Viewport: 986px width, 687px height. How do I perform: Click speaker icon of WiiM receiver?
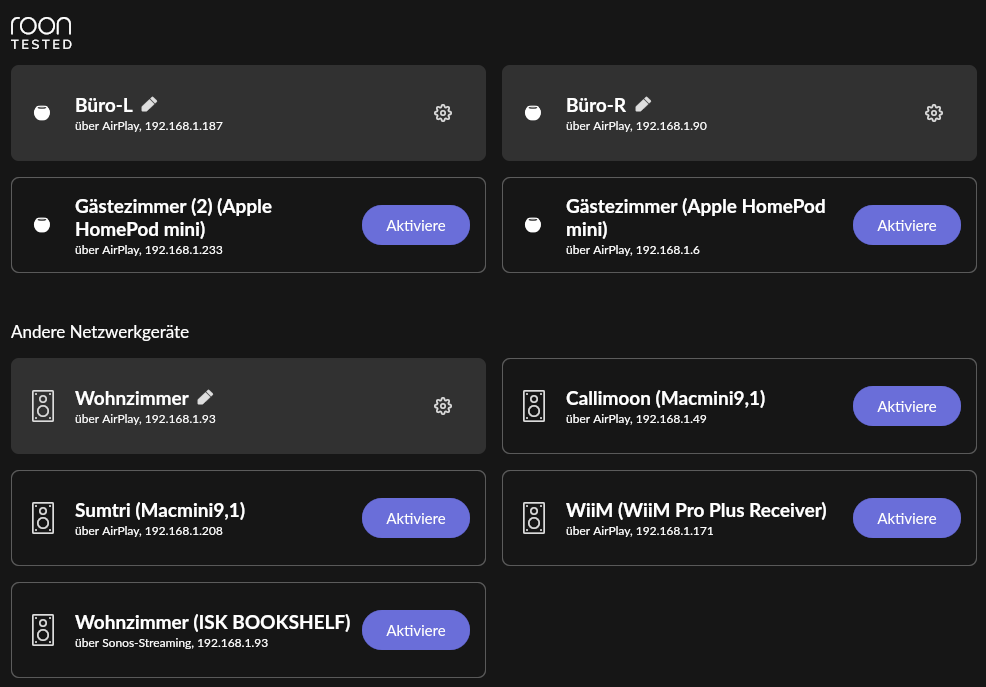(x=534, y=518)
